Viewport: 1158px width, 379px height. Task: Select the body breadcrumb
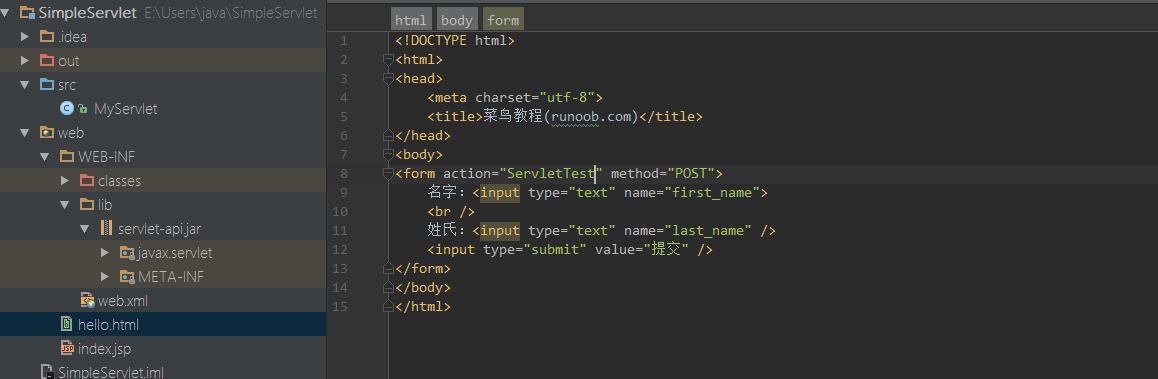[456, 20]
